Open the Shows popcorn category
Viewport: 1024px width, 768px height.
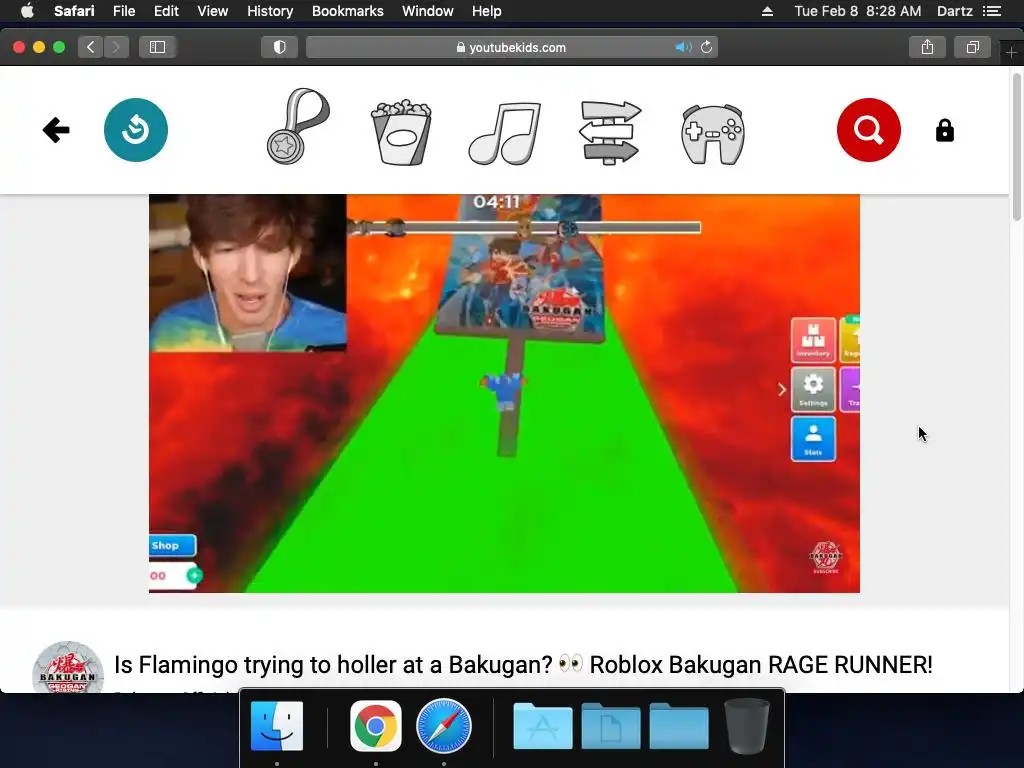click(401, 132)
